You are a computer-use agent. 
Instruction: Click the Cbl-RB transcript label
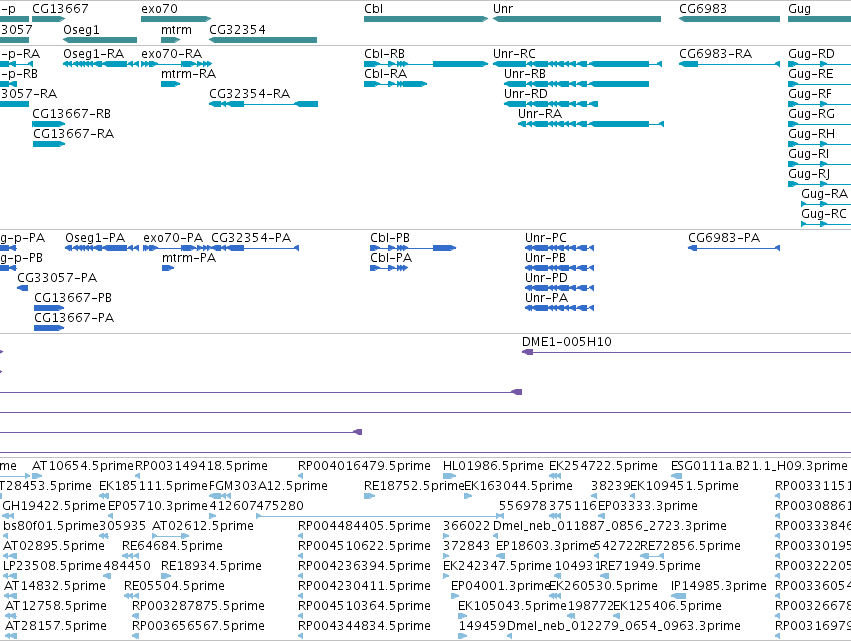pos(384,54)
